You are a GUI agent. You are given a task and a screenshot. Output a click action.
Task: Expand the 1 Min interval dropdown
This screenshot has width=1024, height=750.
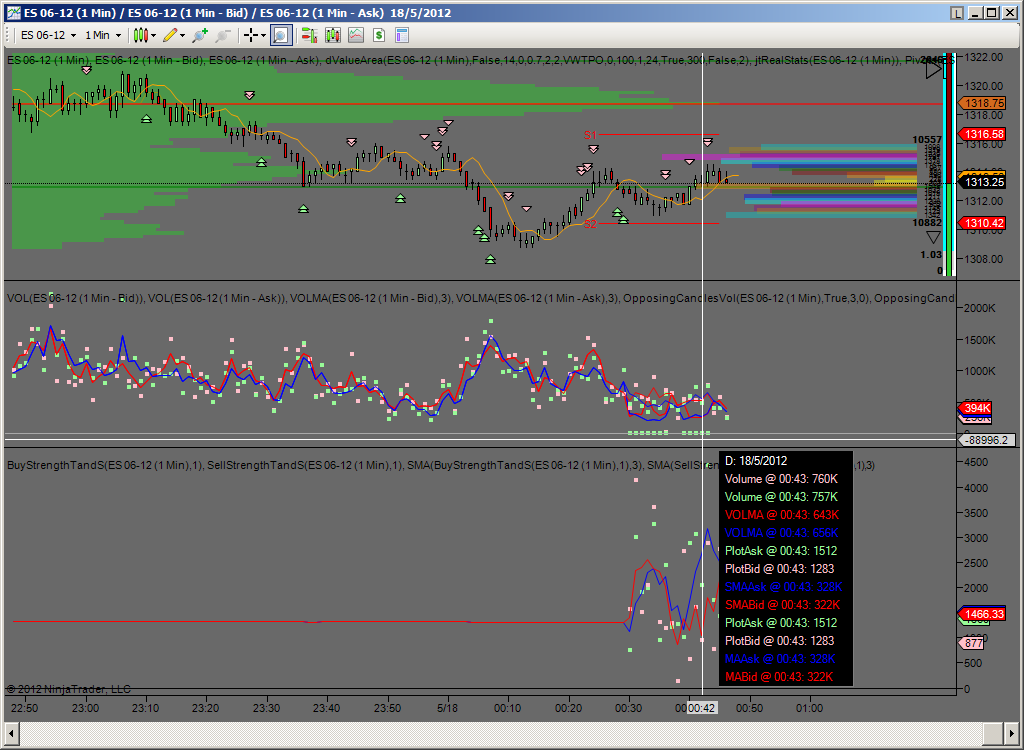118,35
